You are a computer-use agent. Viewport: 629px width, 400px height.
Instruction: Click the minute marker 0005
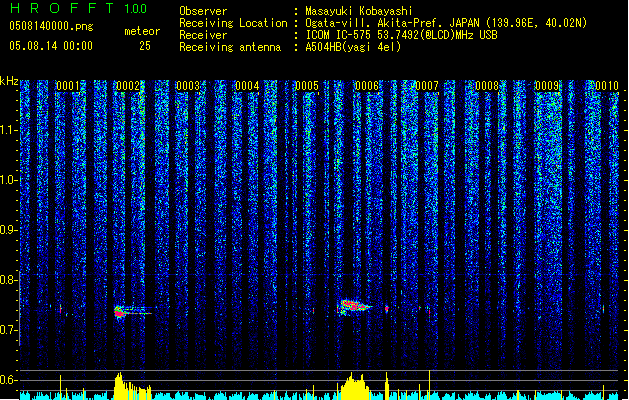(x=307, y=86)
